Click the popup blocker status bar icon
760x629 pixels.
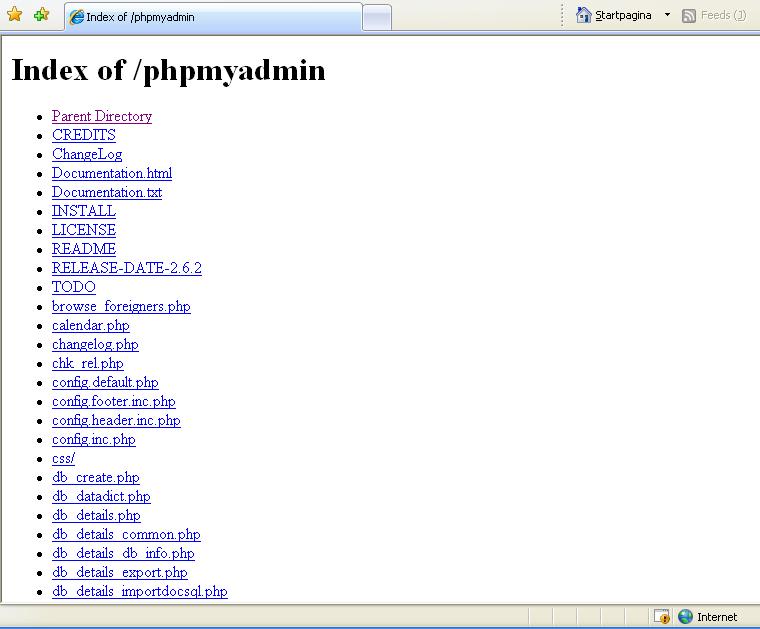click(x=662, y=616)
